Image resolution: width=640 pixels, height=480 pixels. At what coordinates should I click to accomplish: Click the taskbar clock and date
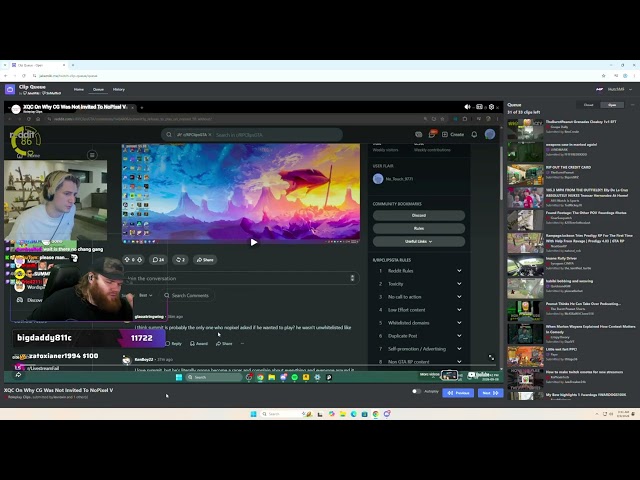pos(623,414)
